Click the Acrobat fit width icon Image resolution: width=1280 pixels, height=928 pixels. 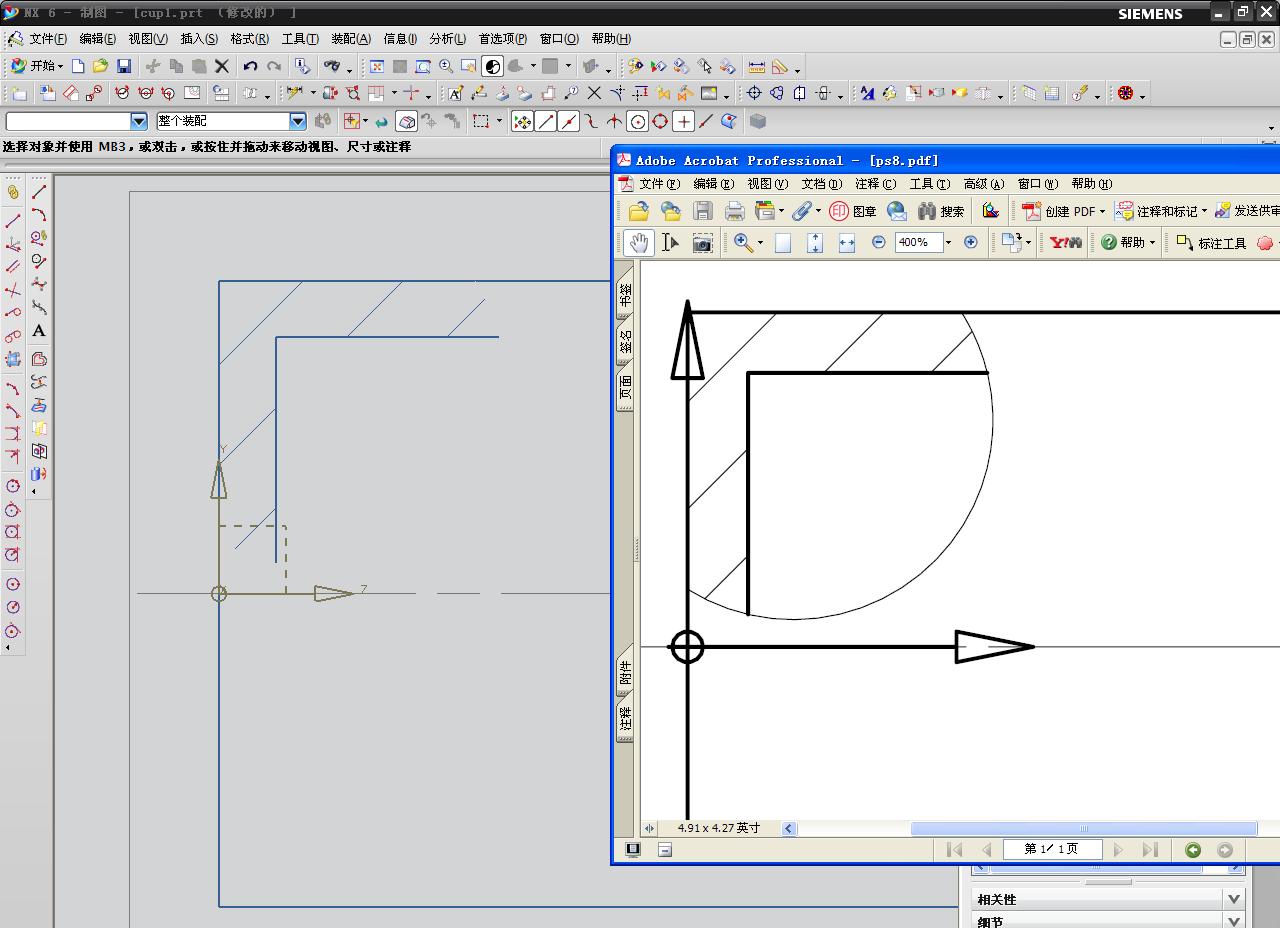point(847,242)
